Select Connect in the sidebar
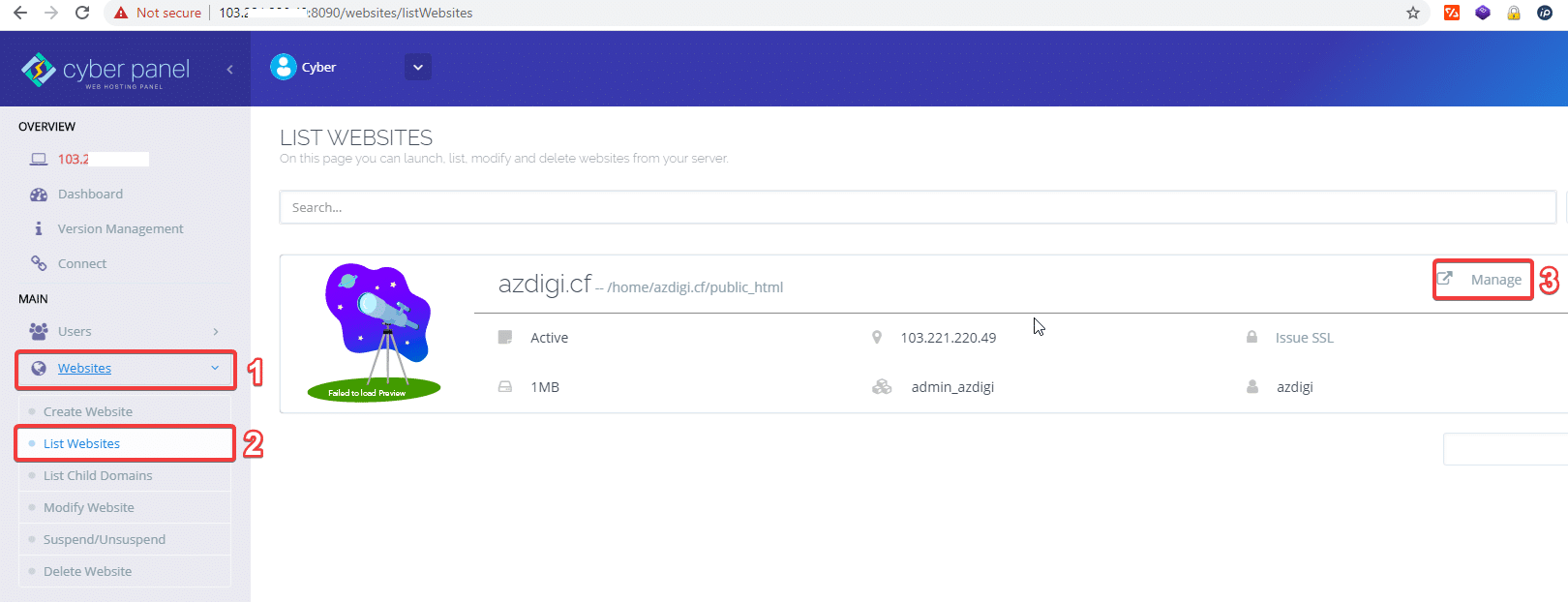 (x=82, y=263)
